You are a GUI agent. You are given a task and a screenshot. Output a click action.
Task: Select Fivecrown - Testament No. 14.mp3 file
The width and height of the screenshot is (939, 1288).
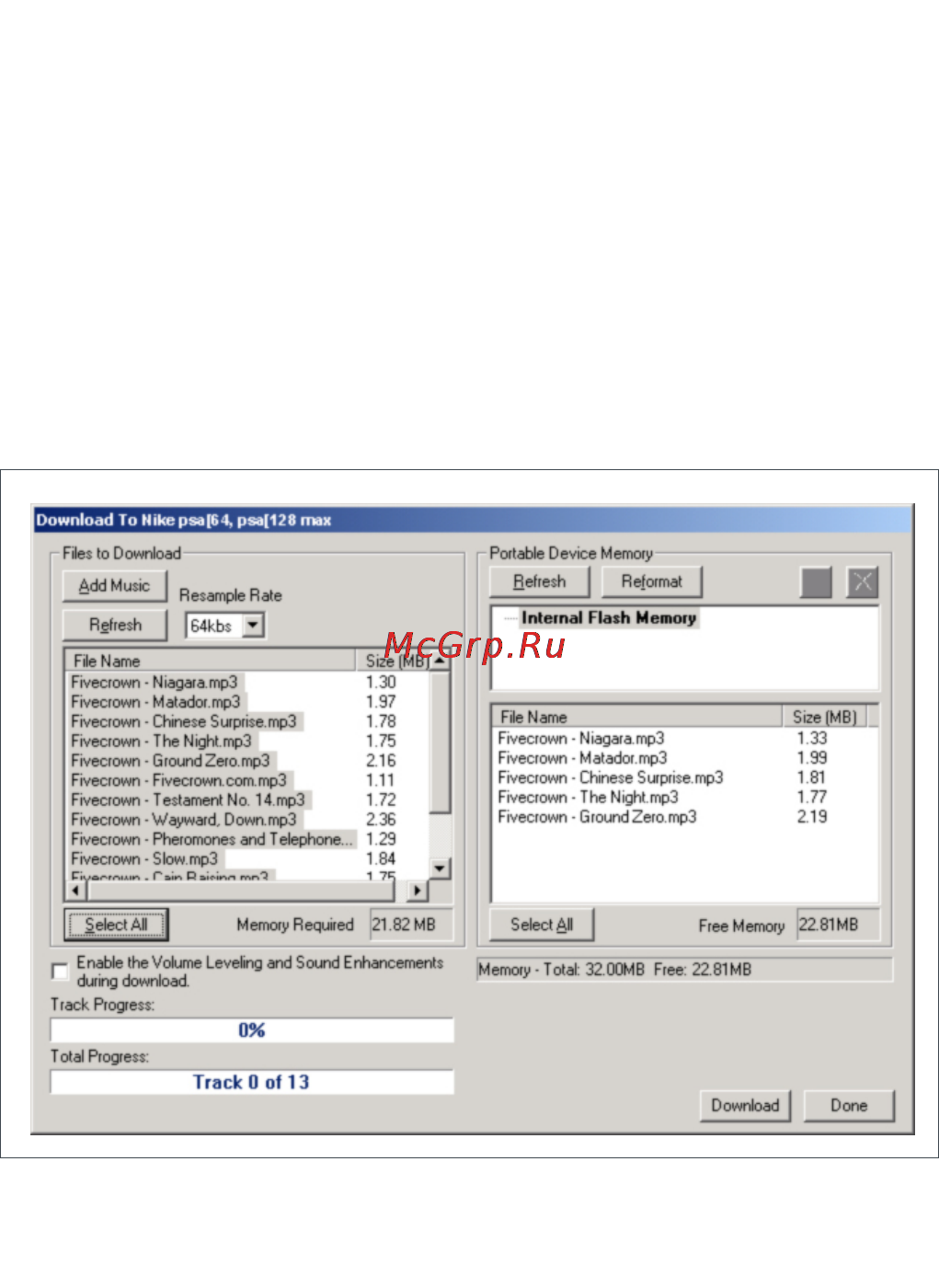tap(189, 799)
